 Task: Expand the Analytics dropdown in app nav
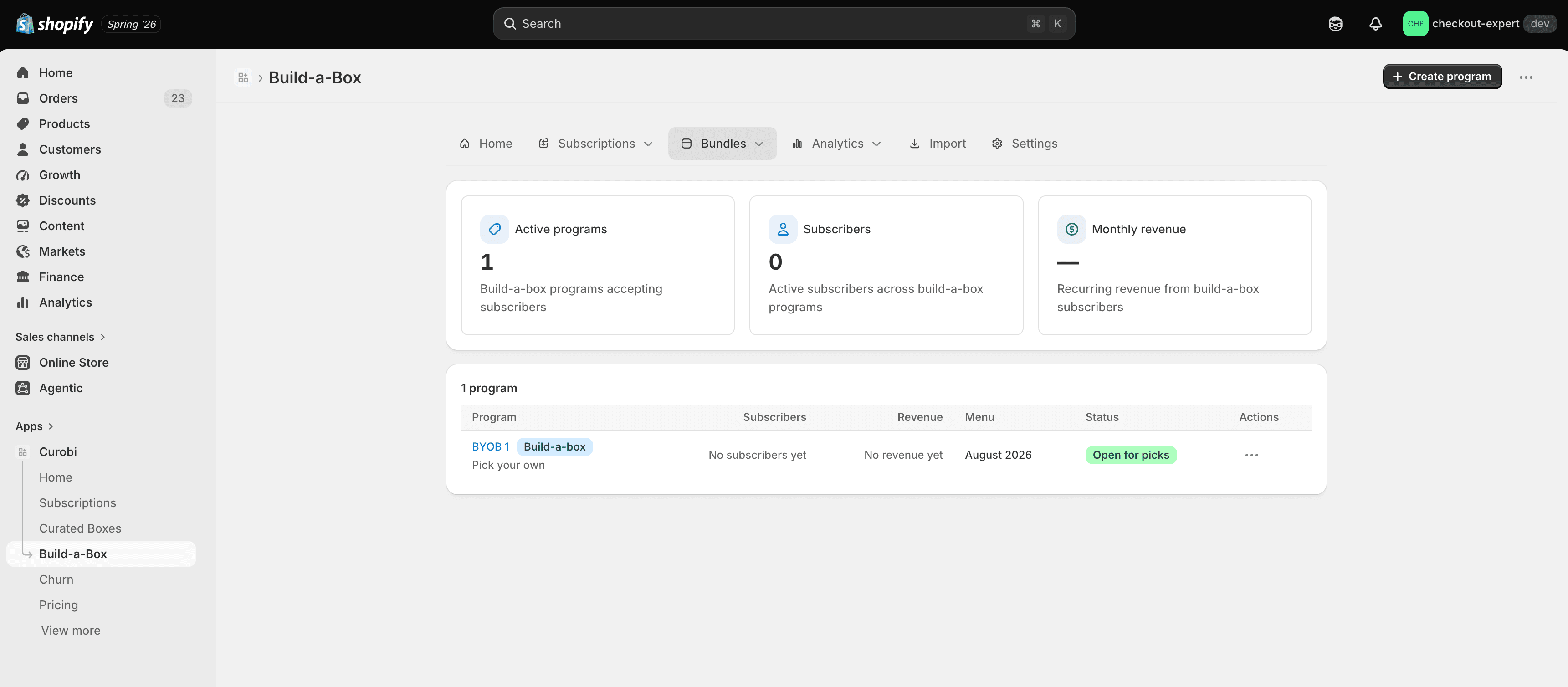[836, 144]
